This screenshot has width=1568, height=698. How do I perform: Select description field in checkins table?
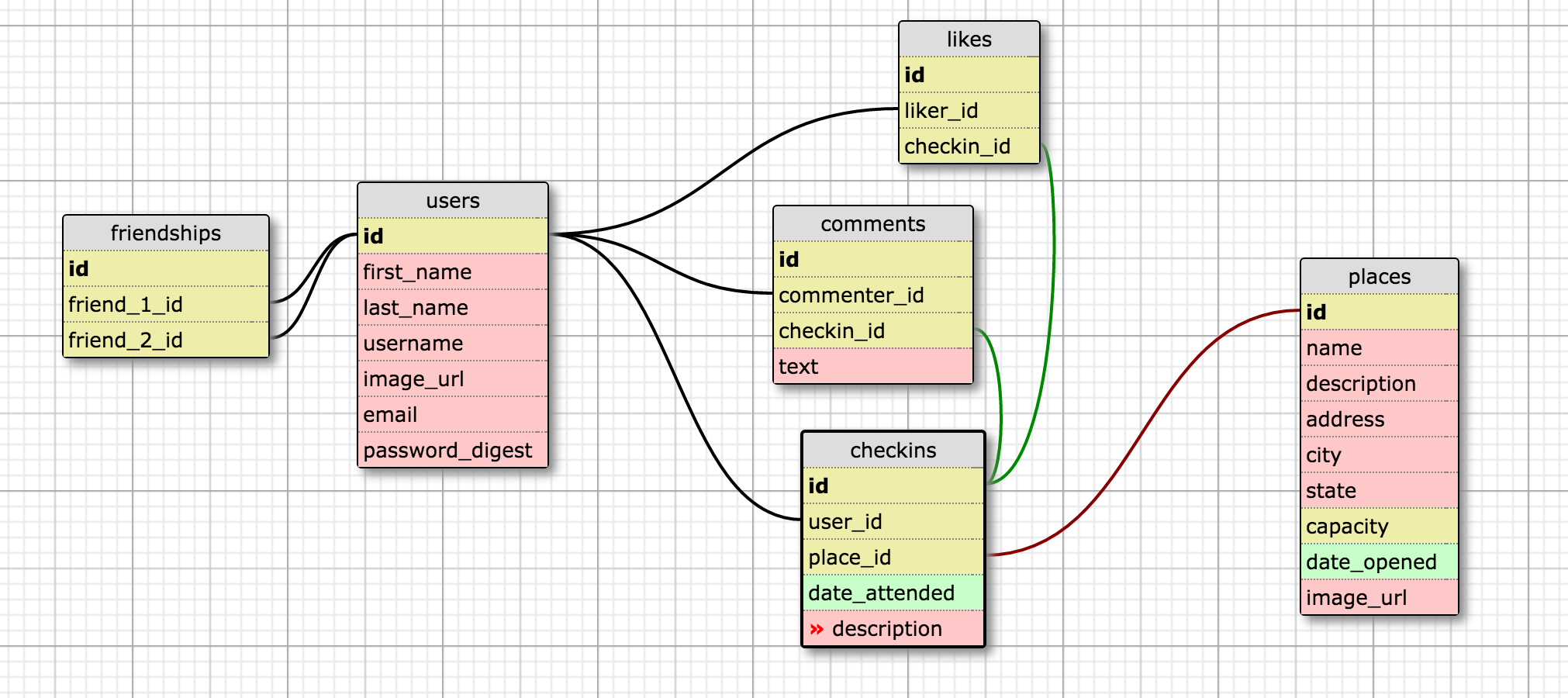coord(893,628)
